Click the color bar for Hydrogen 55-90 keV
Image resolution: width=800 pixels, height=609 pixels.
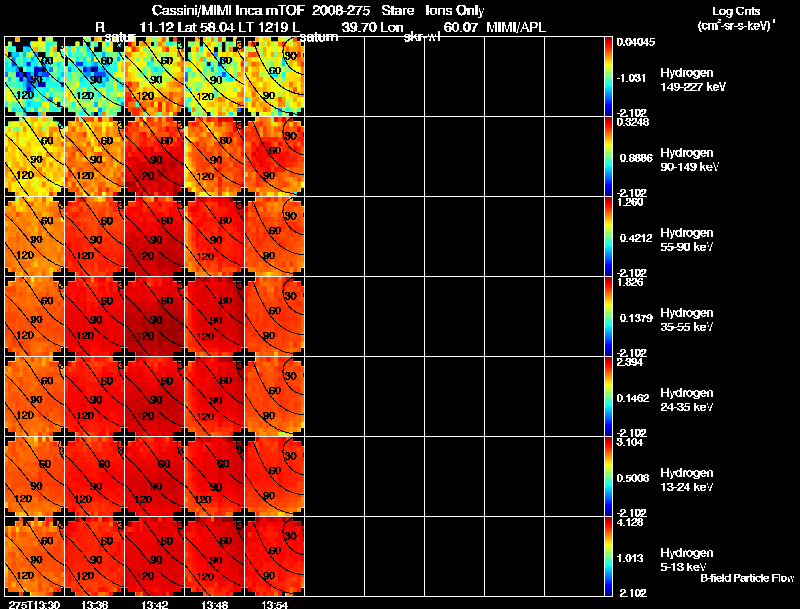coord(608,236)
